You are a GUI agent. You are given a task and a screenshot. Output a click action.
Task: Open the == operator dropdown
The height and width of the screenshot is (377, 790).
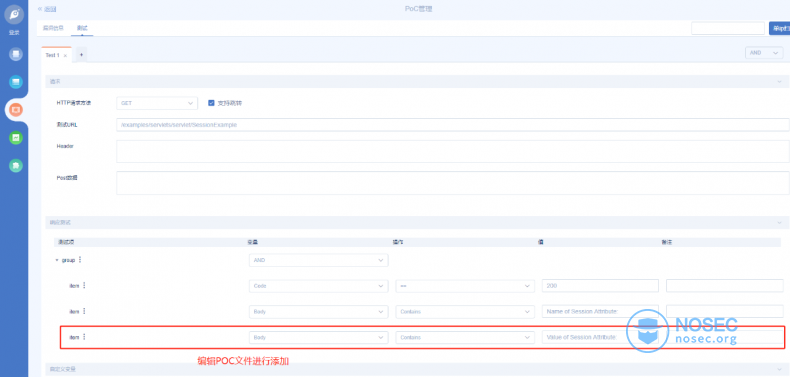click(x=465, y=286)
